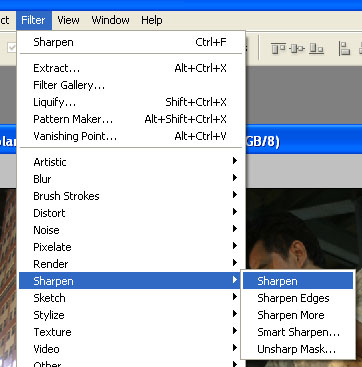The height and width of the screenshot is (367, 362).
Task: Launch the Liquify... filter
Action: click(x=131, y=102)
